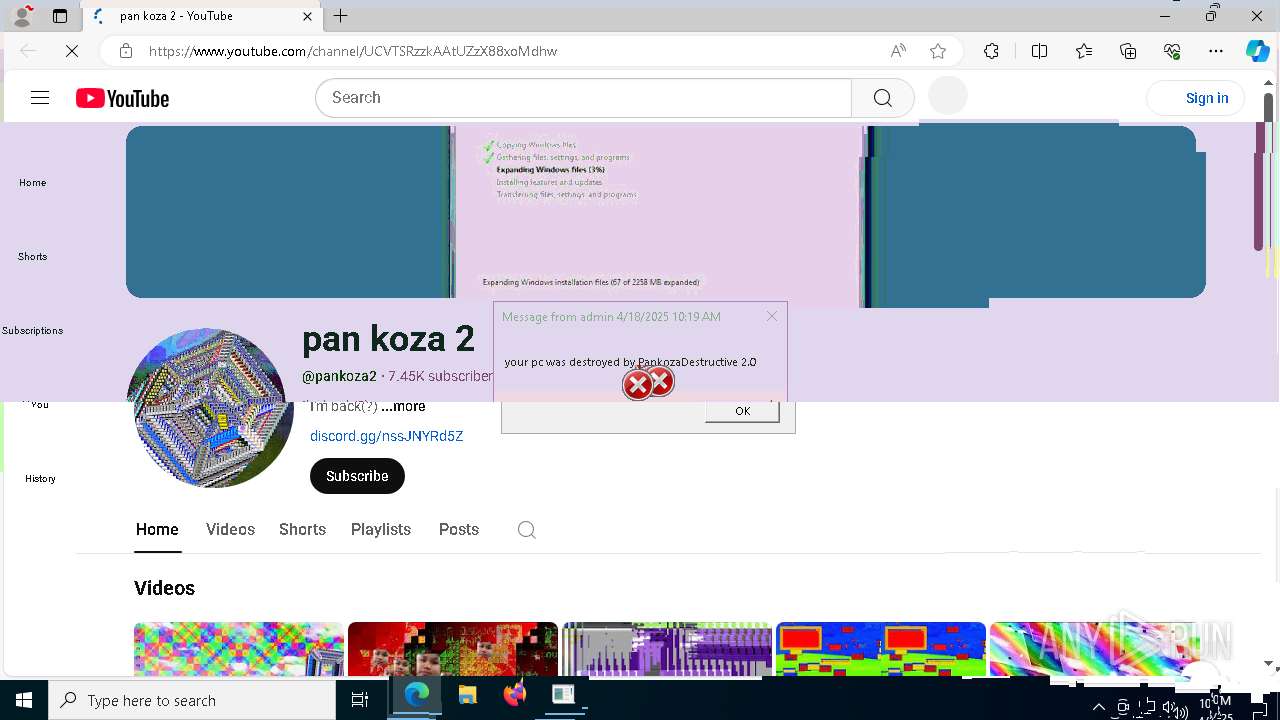Click the @pankoza2 channel handle

click(x=339, y=376)
